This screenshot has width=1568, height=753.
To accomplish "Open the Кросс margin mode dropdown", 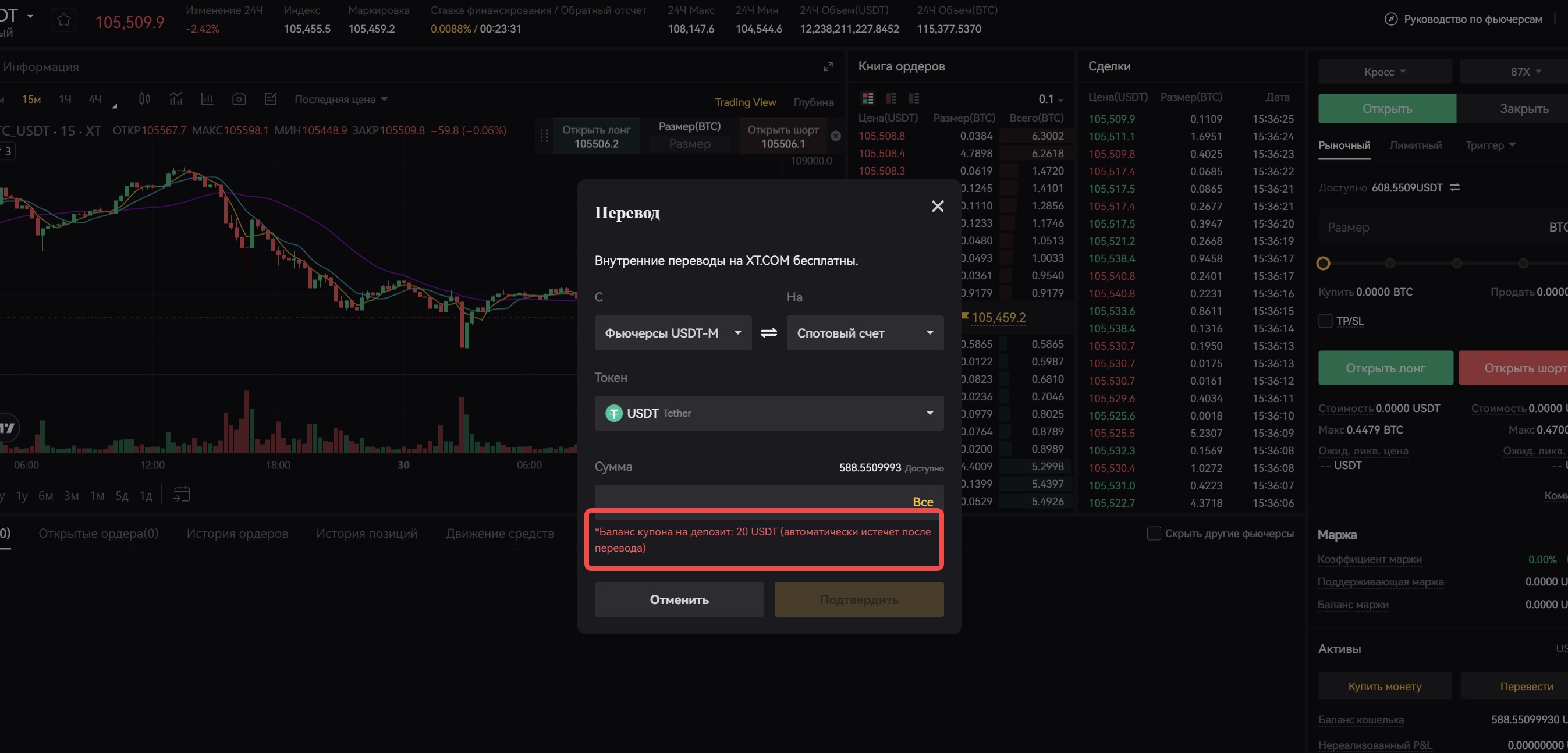I will click(1384, 72).
